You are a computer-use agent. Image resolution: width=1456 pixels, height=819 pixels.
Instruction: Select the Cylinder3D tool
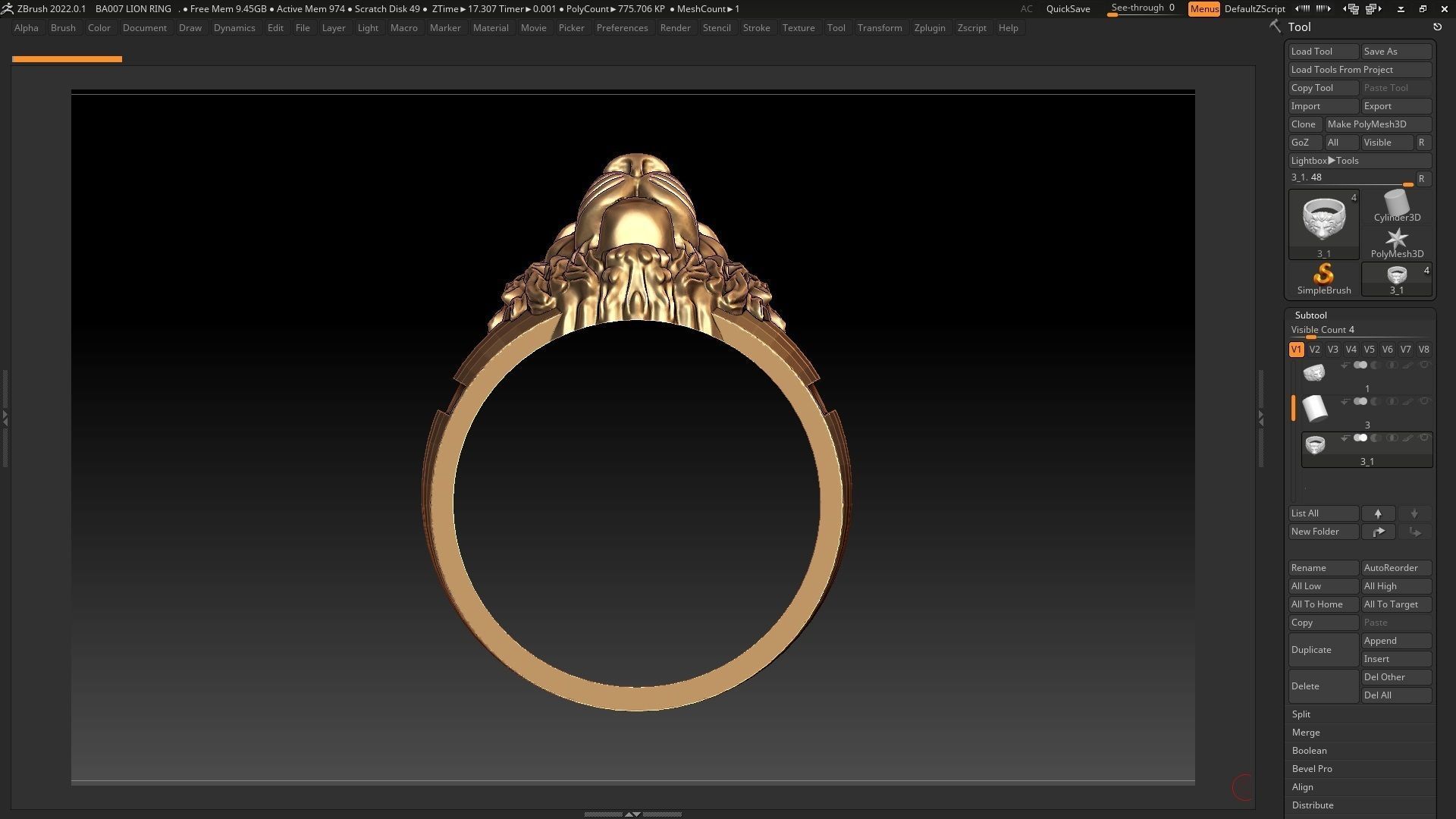coord(1397,206)
